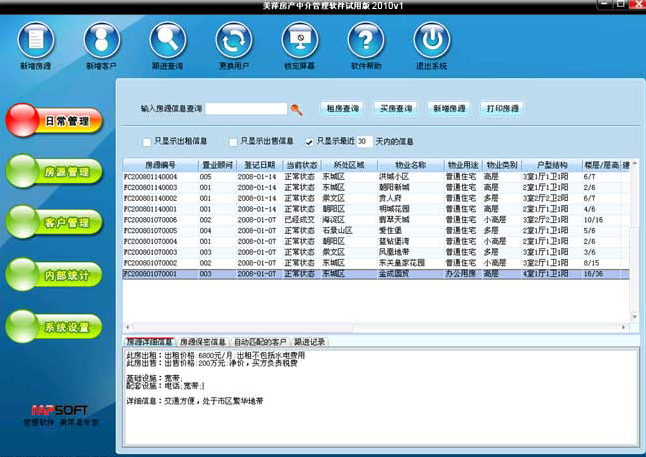This screenshot has height=457, width=646.
Task: Click the table's vertical scrollbar down arrow
Action: click(634, 316)
